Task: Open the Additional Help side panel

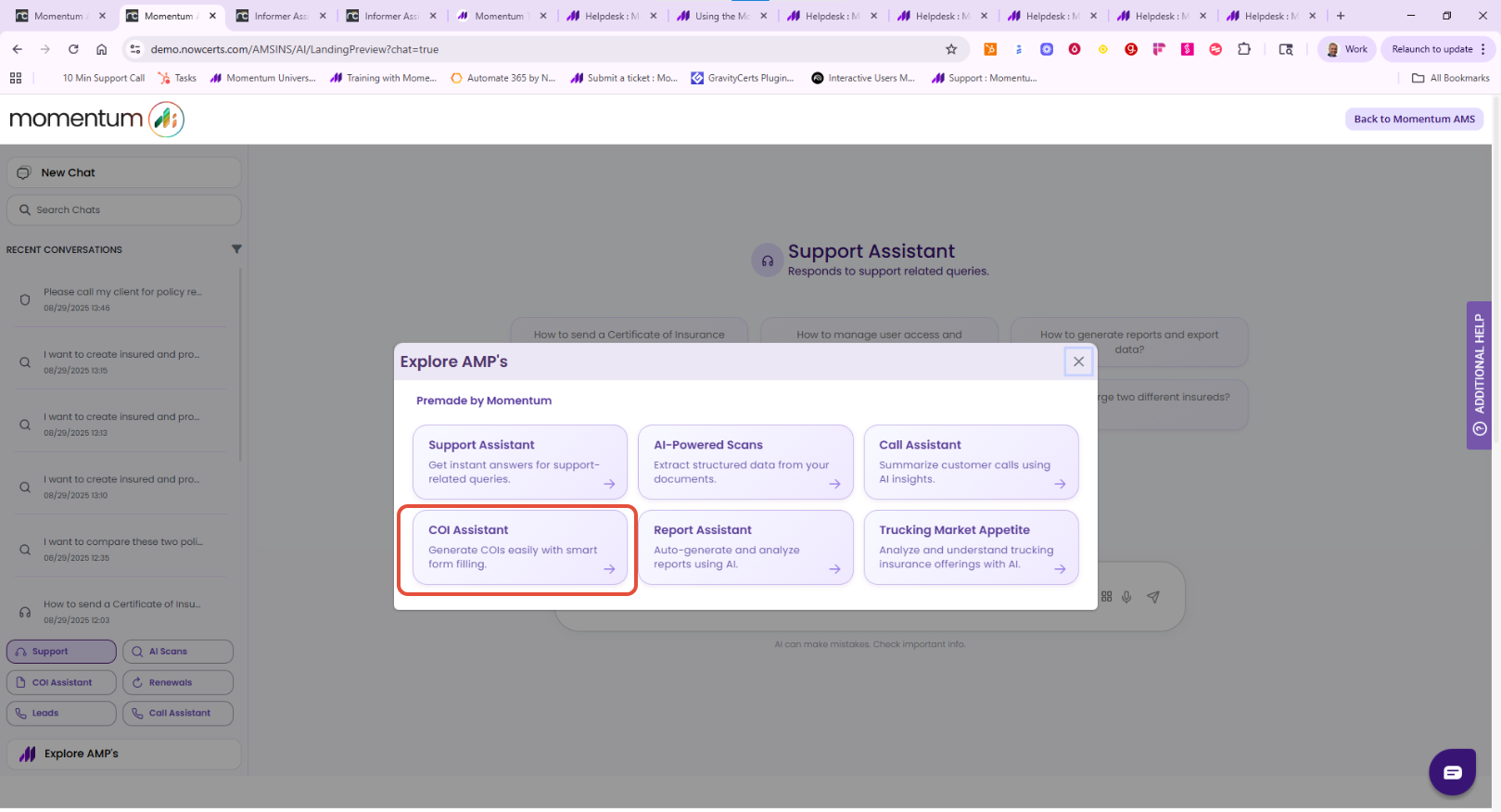Action: pos(1479,375)
